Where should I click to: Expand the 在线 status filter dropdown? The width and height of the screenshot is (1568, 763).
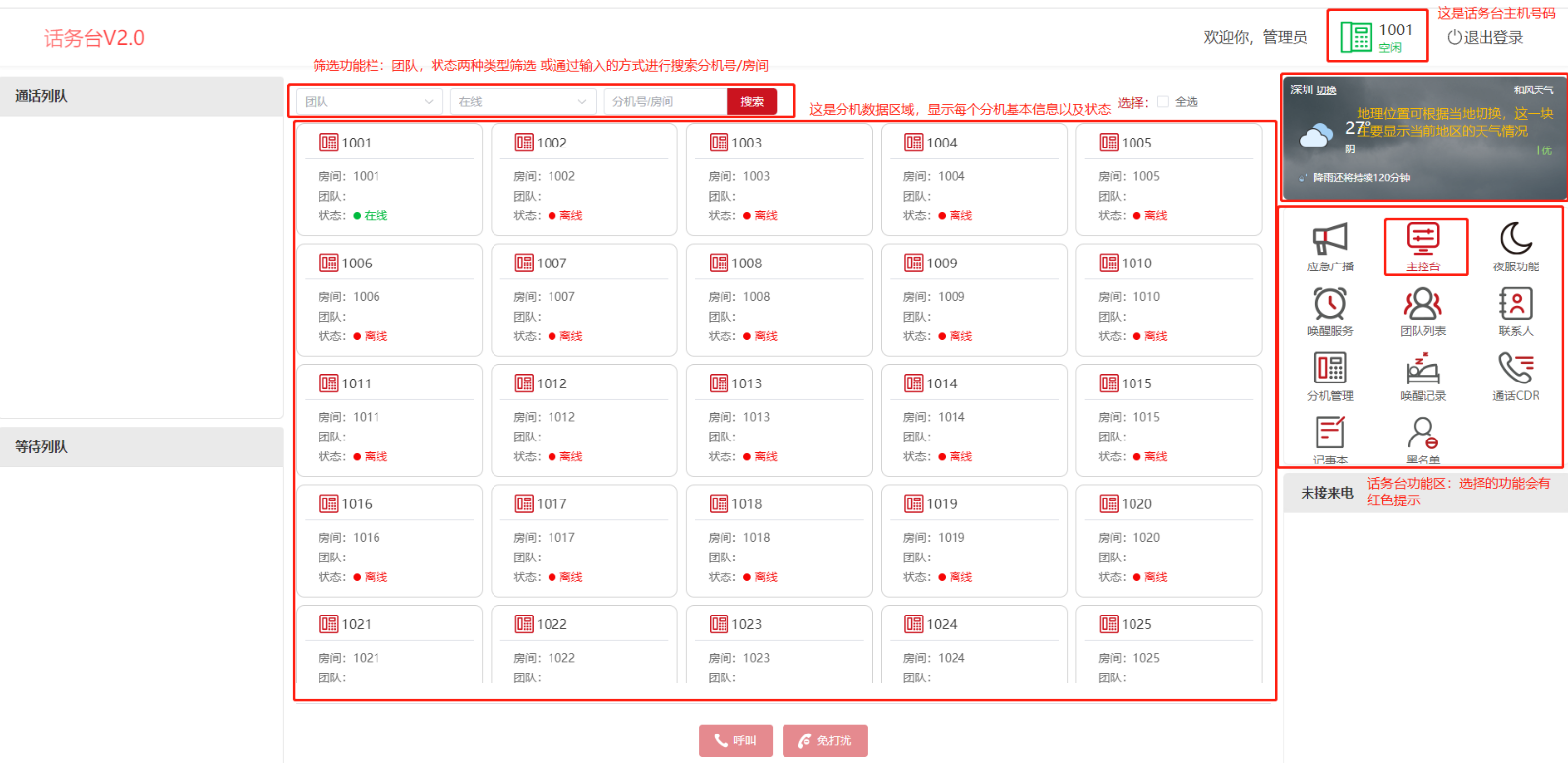click(522, 102)
